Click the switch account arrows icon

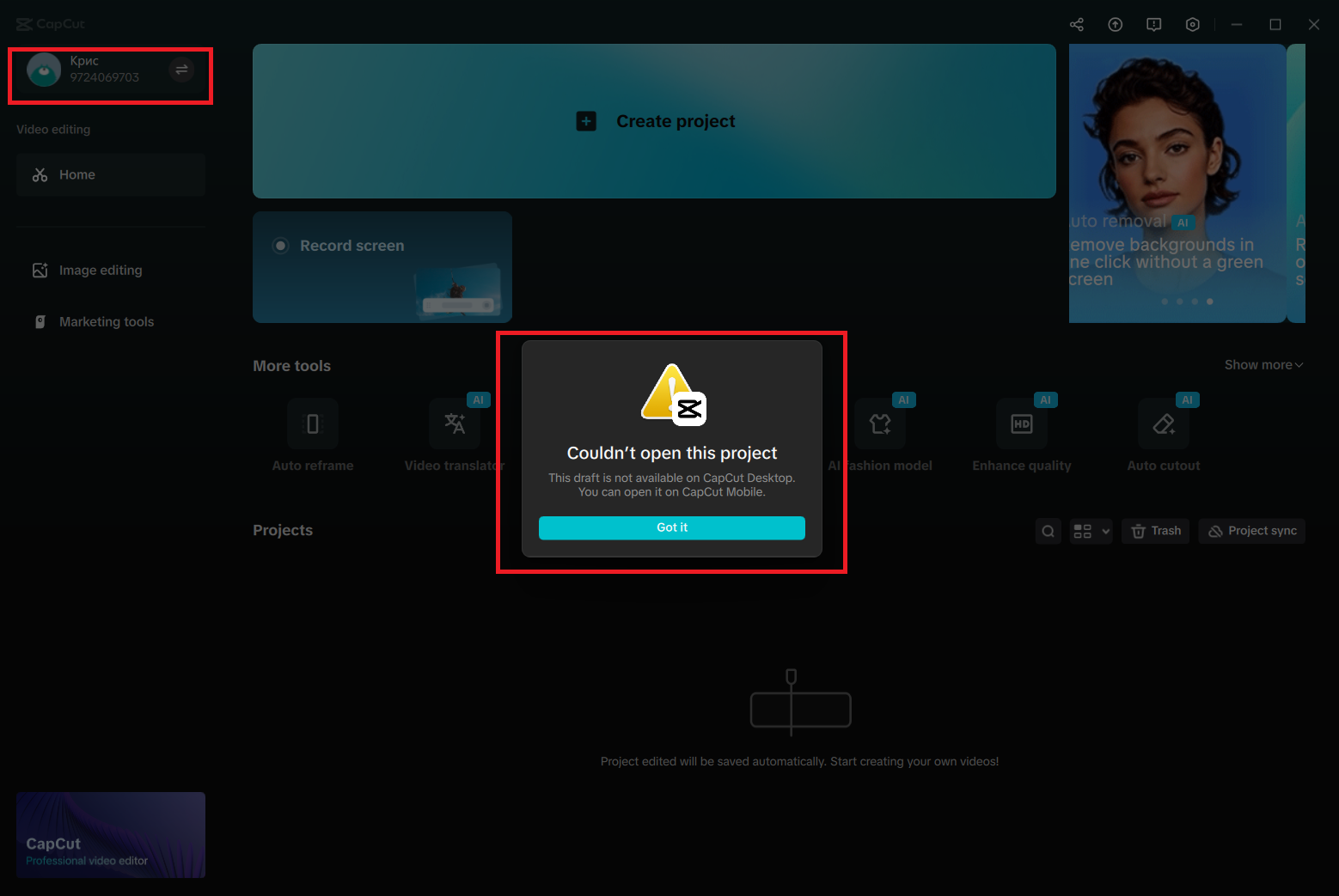(x=181, y=70)
